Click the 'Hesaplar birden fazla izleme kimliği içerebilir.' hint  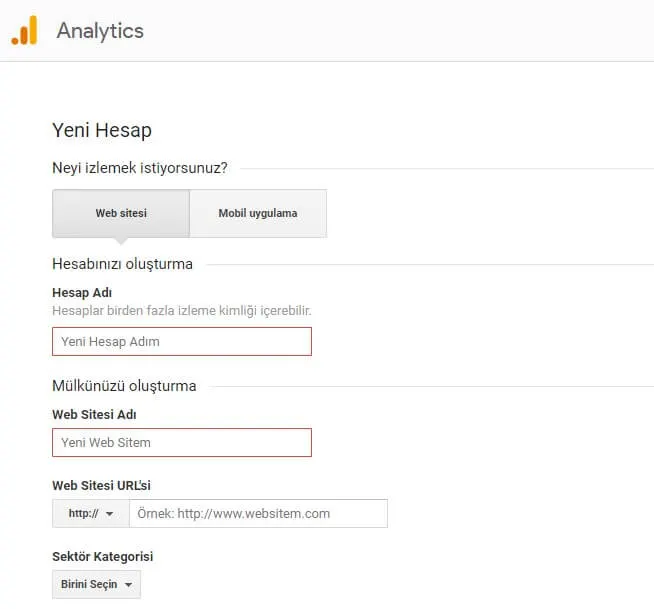pyautogui.click(x=182, y=311)
